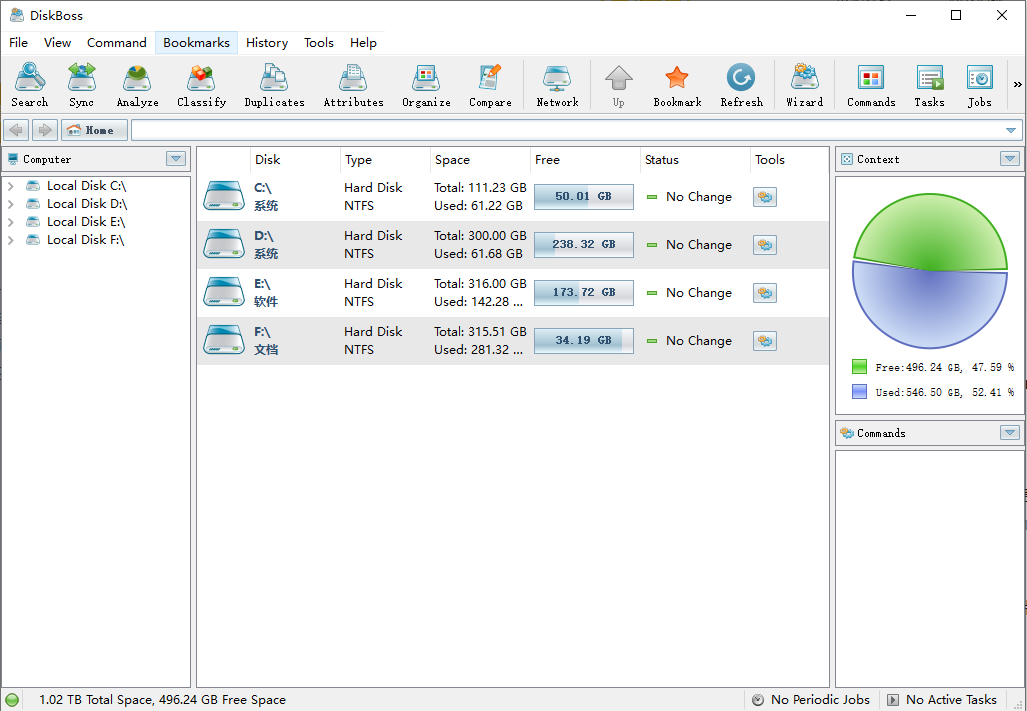The image size is (1027, 711).
Task: Open the Classify files tool
Action: click(x=201, y=85)
